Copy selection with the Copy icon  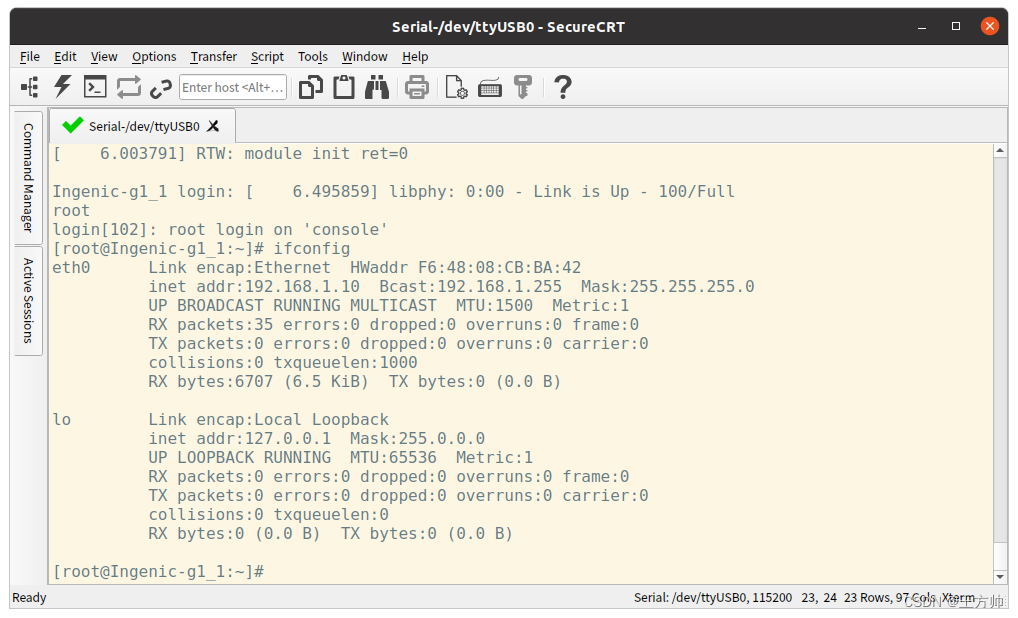pos(311,87)
